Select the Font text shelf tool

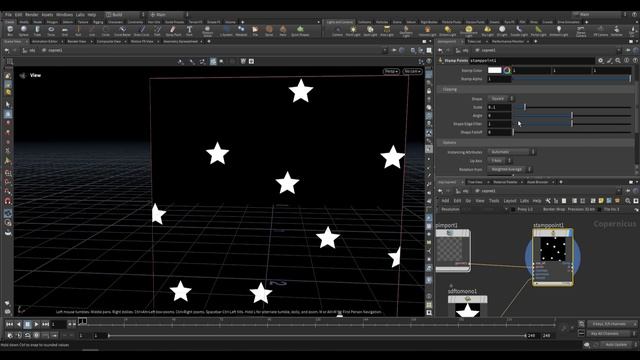click(x=189, y=31)
